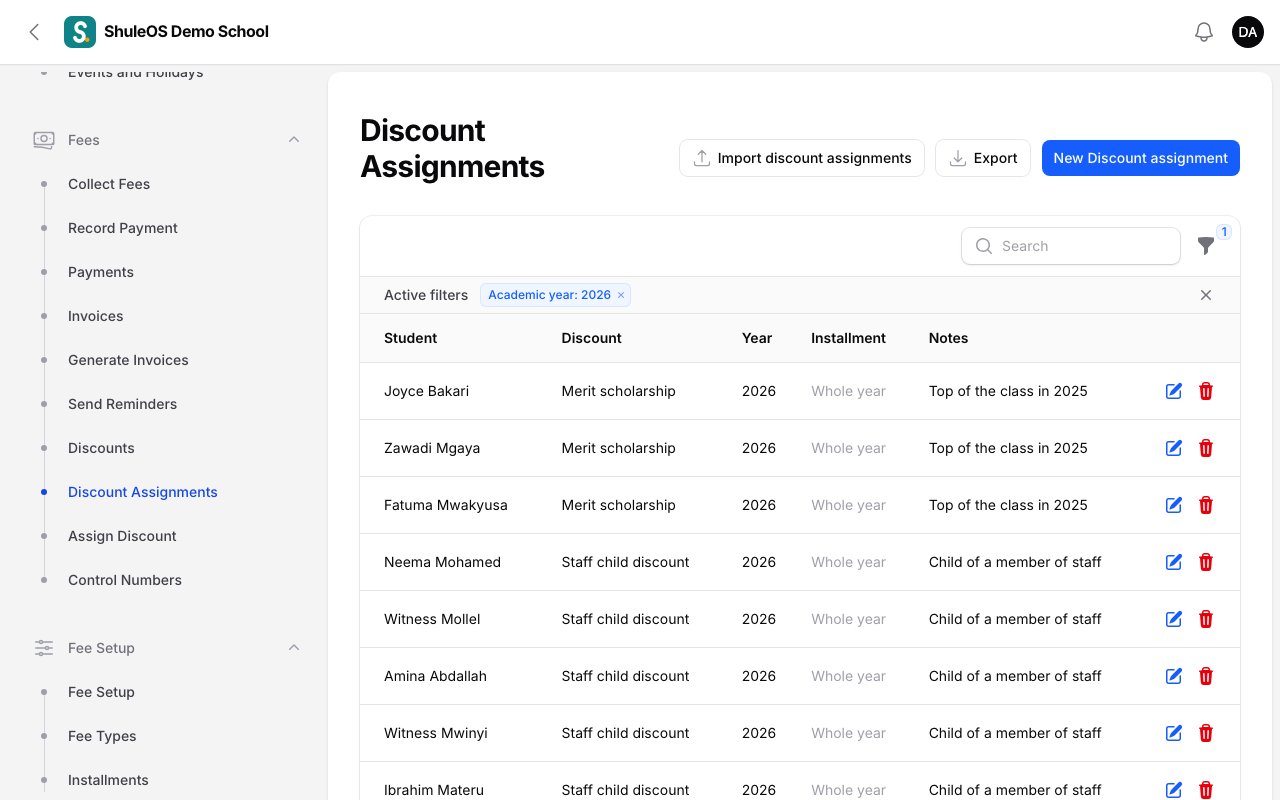Select Discount Assignments sidebar item
The height and width of the screenshot is (800, 1280).
[143, 492]
